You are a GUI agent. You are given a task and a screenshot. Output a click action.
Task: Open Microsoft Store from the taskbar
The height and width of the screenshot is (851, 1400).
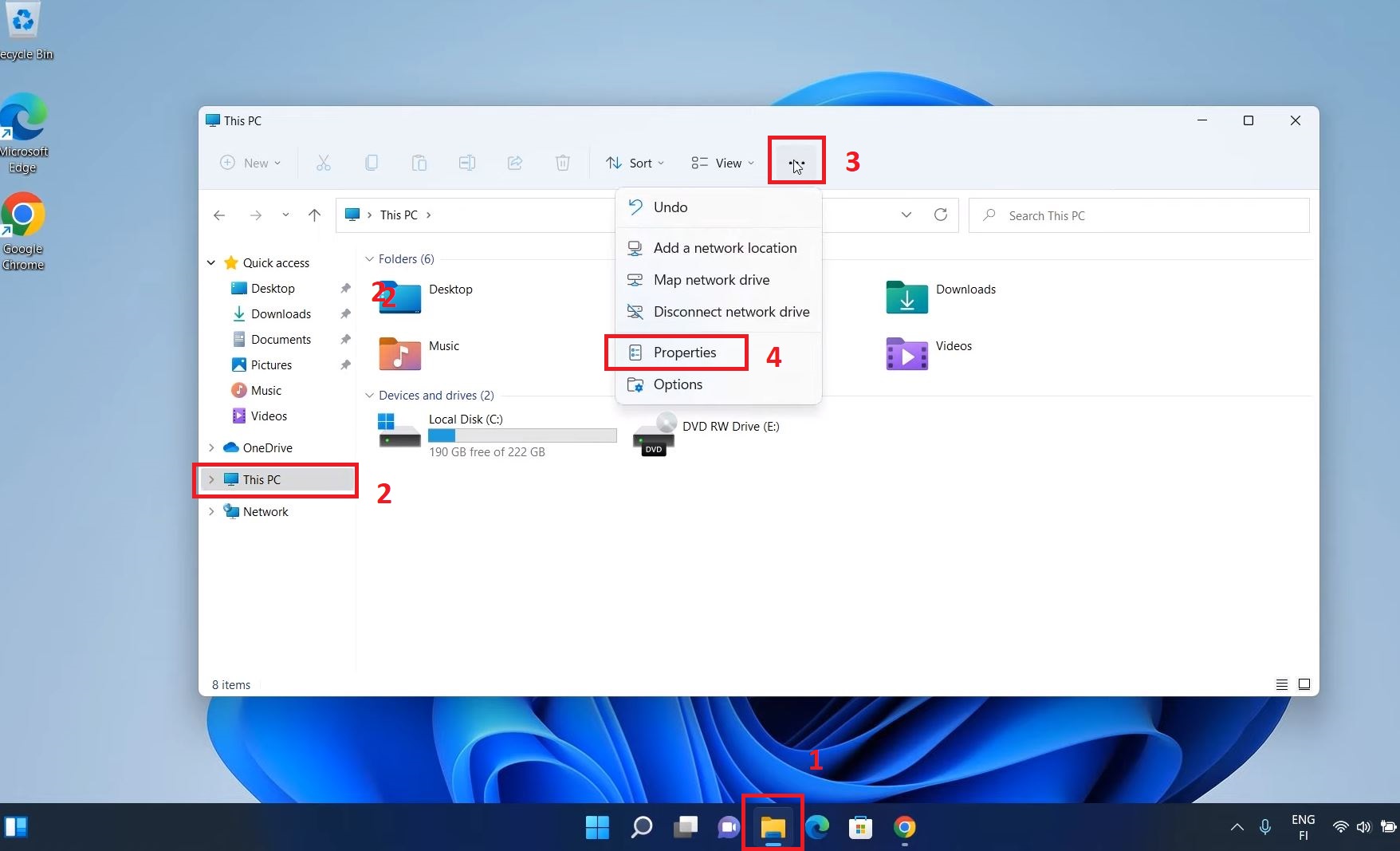tap(860, 827)
